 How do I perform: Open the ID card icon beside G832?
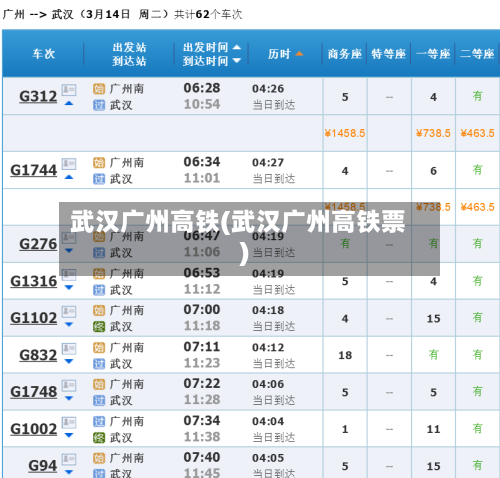coord(69,348)
